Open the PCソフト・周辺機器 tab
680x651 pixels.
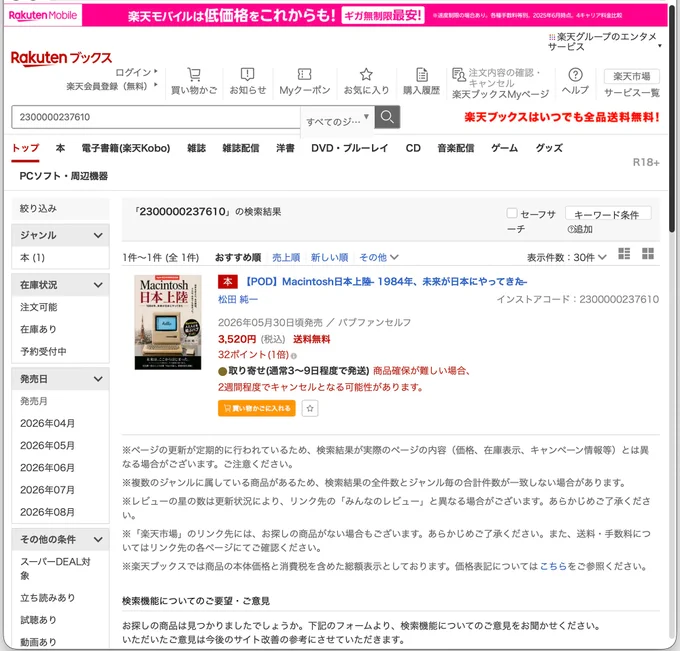click(64, 176)
